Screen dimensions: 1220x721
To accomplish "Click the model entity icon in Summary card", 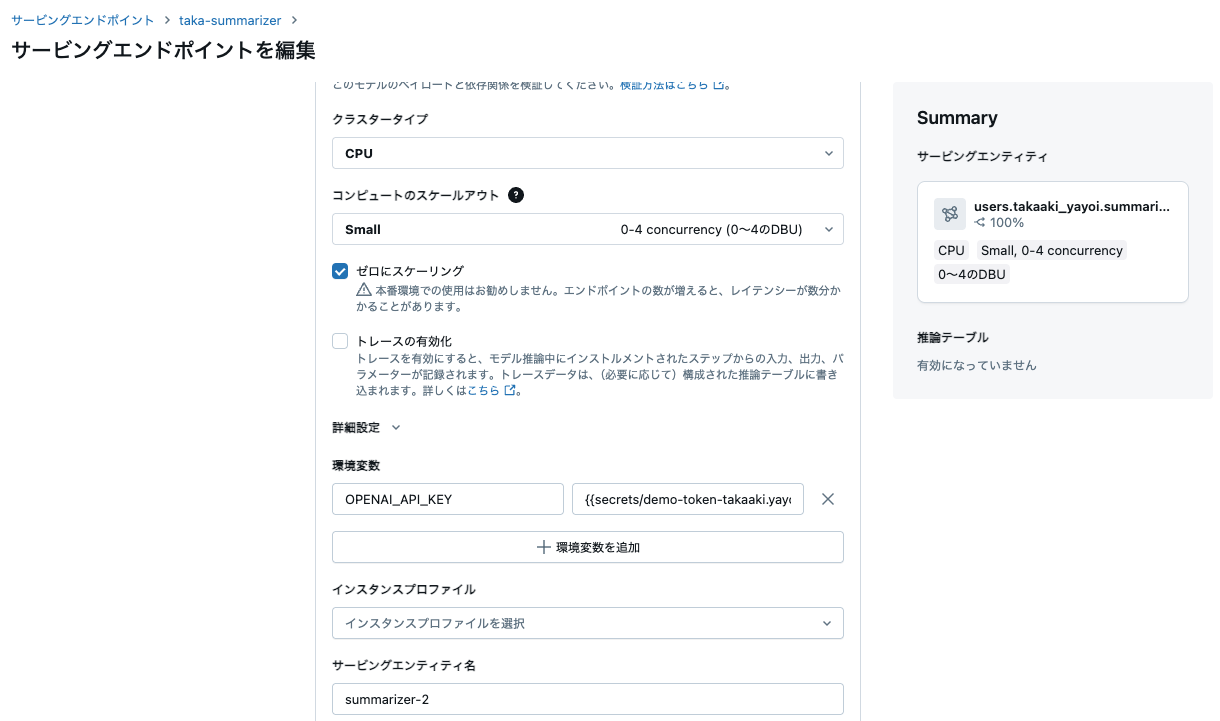I will 949,213.
